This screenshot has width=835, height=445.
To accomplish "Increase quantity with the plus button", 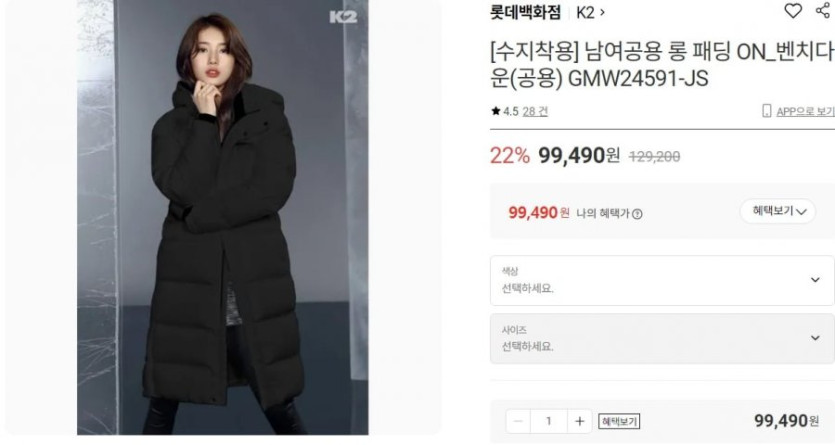I will 579,422.
